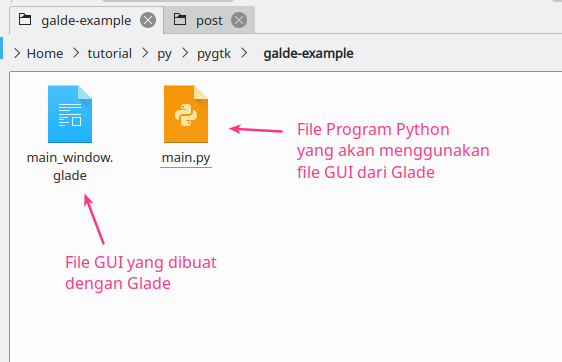The height and width of the screenshot is (362, 562).
Task: Expand the chevron before py
Action: coord(145,53)
